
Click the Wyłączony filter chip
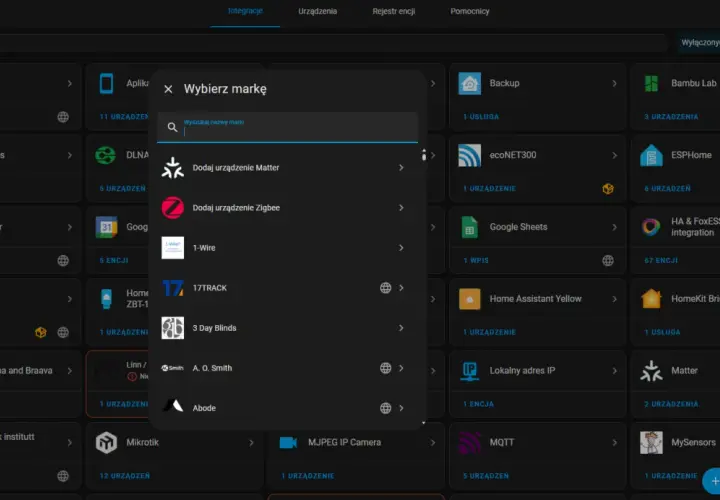tap(699, 42)
